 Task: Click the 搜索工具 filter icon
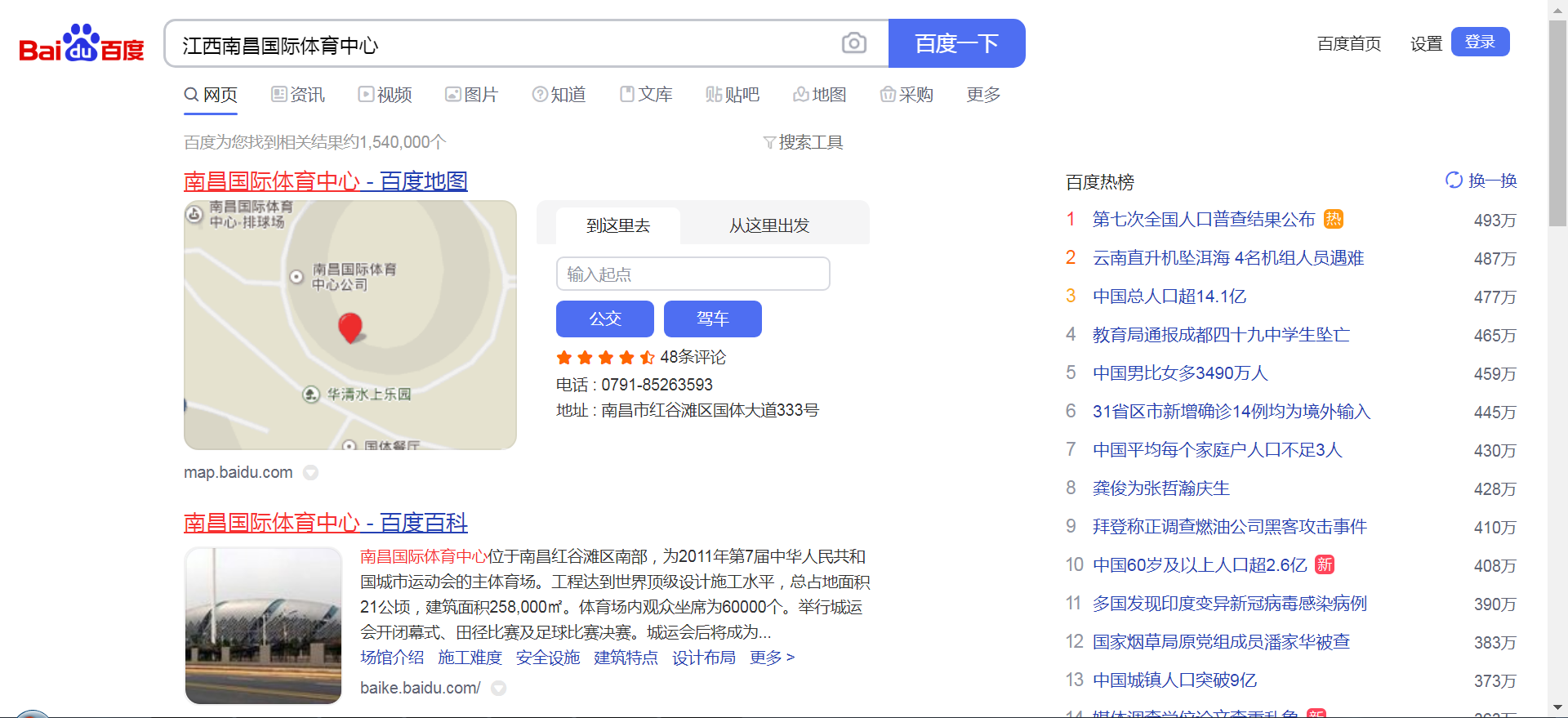point(769,142)
